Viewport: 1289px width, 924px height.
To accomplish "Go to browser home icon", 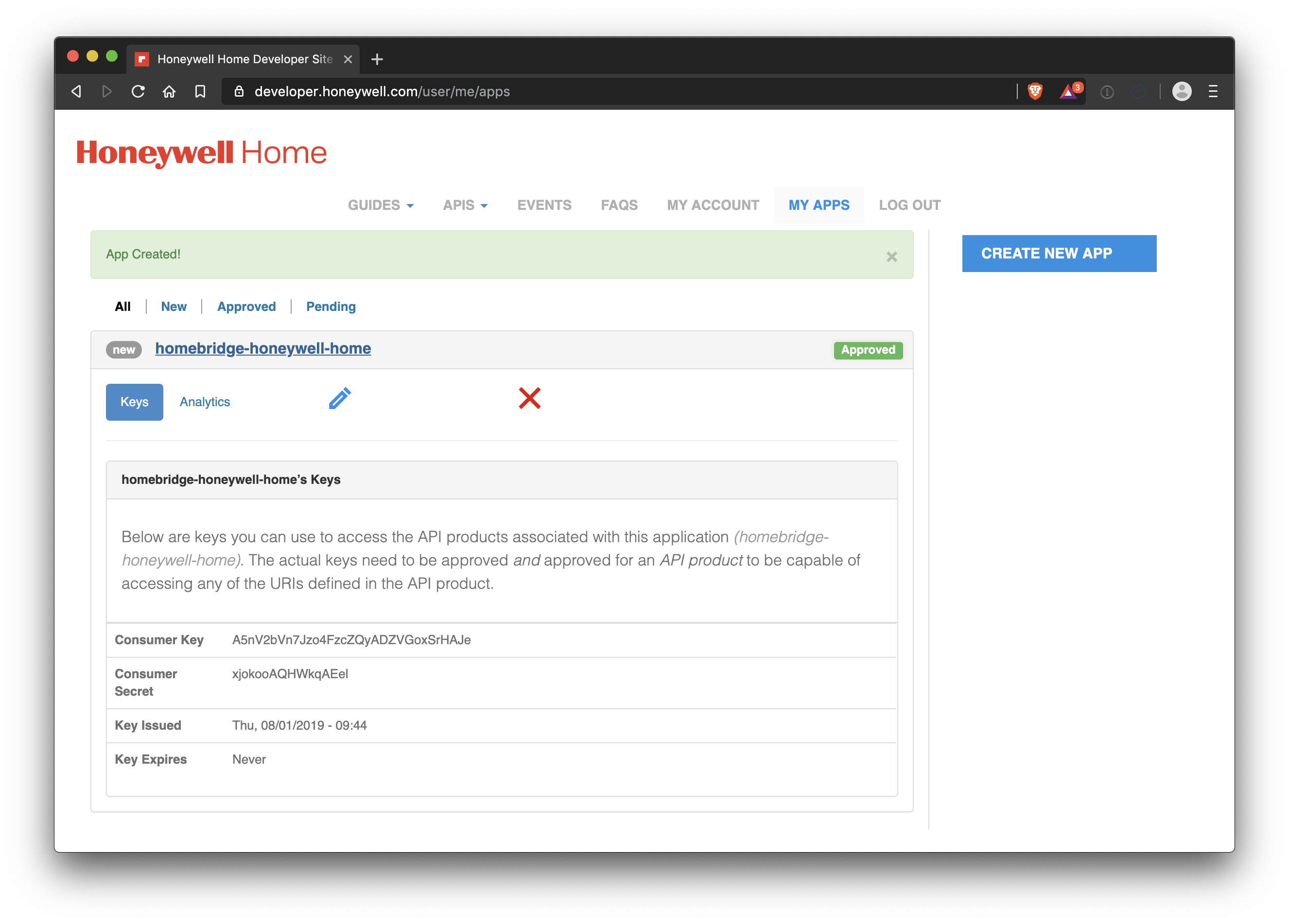I will 169,91.
